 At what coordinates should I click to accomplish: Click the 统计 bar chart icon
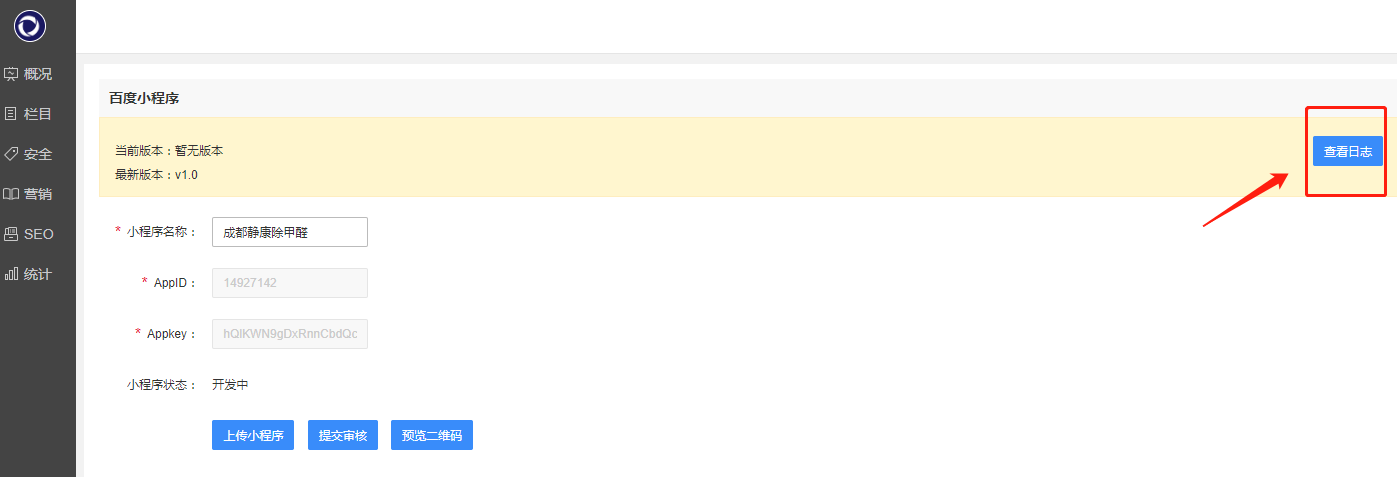[x=11, y=274]
